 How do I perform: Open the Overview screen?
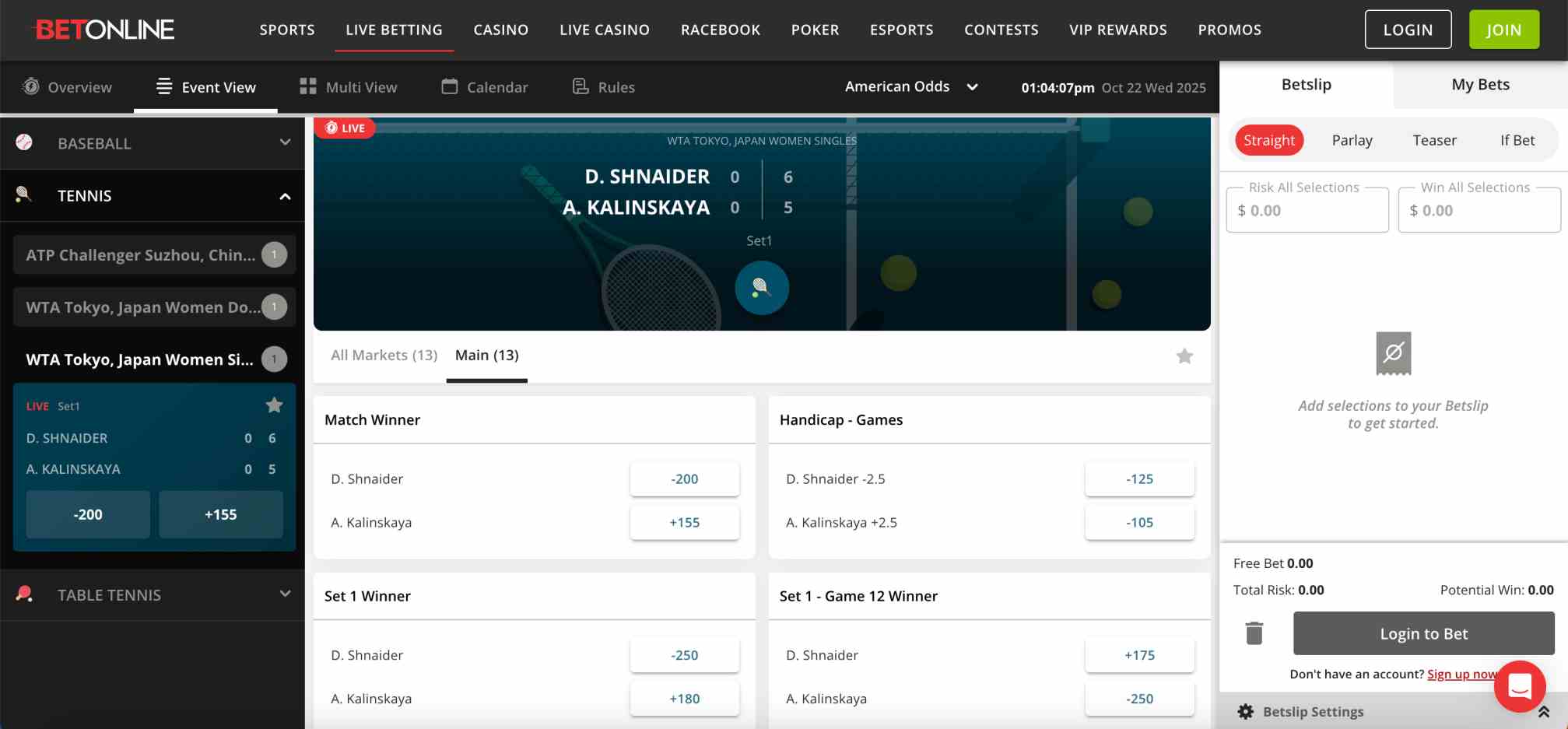67,86
